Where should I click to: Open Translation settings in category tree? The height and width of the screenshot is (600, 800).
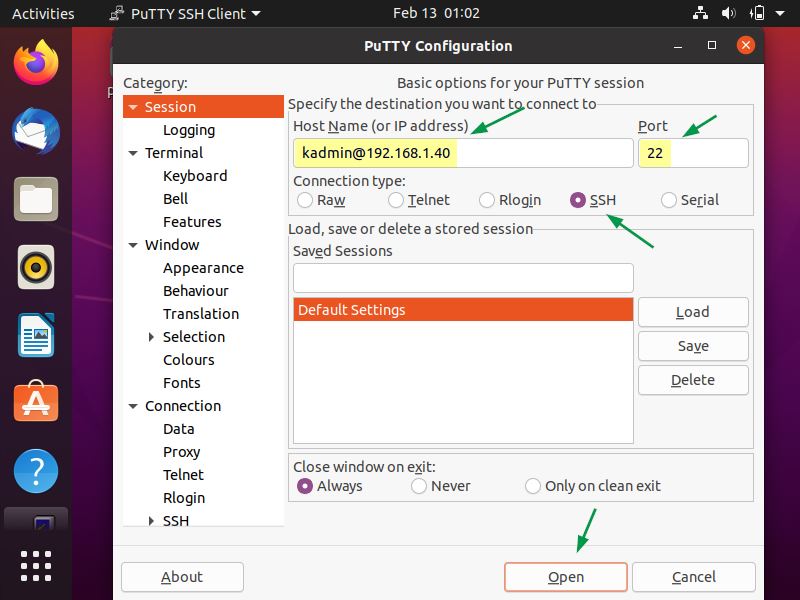pos(201,314)
